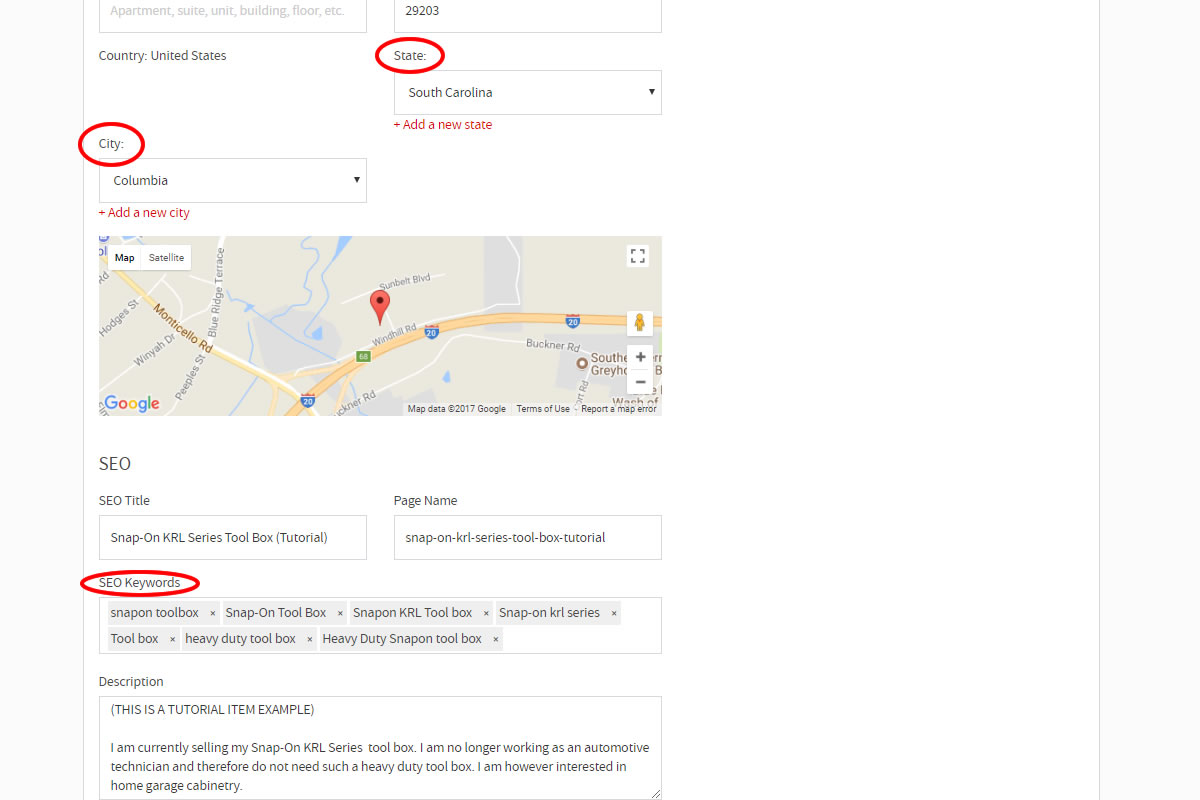The width and height of the screenshot is (1200, 800).
Task: Click 'Map data ©2017 Google' text
Action: [x=457, y=409]
